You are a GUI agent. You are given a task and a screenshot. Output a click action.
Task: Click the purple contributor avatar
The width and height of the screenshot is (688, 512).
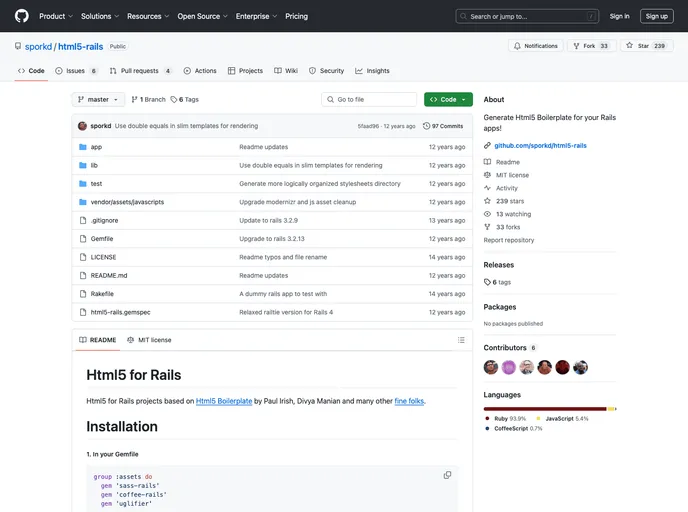click(509, 367)
